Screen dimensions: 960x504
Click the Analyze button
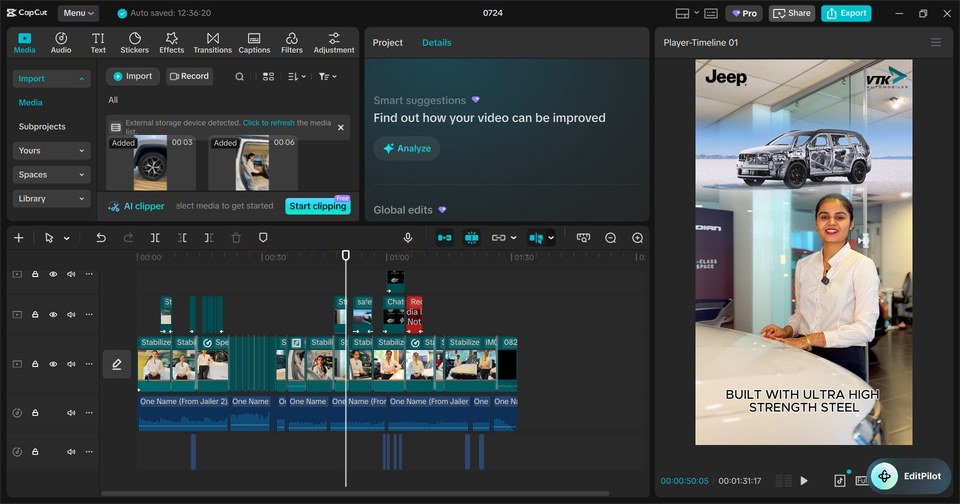pyautogui.click(x=407, y=148)
